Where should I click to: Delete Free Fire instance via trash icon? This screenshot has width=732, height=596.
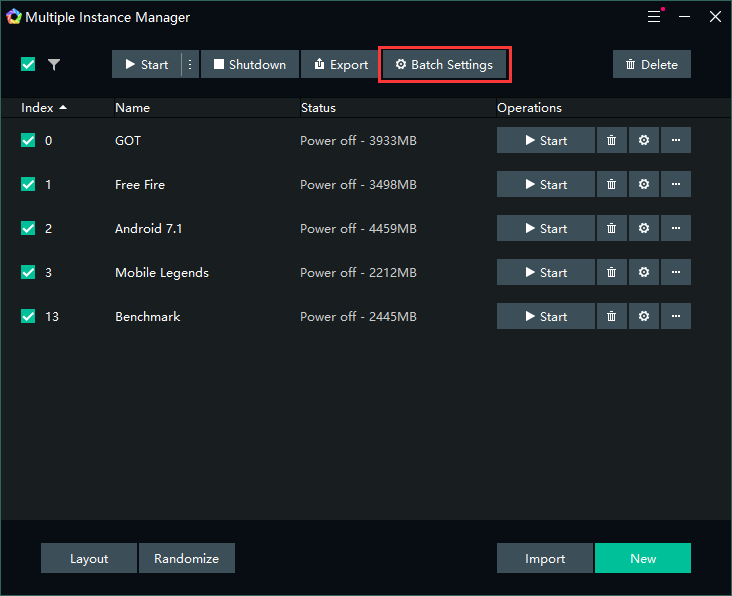611,185
